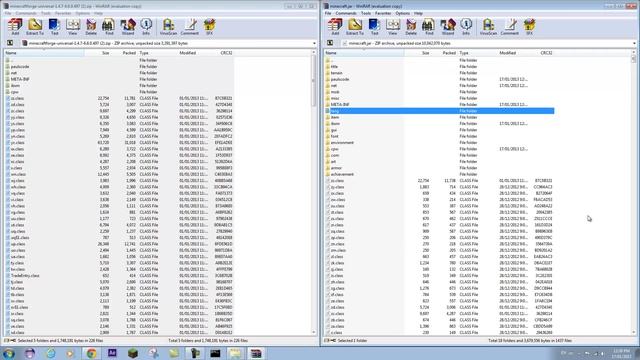Open Wizard in minecraftforge zip window
The image size is (640, 360).
tap(128, 27)
